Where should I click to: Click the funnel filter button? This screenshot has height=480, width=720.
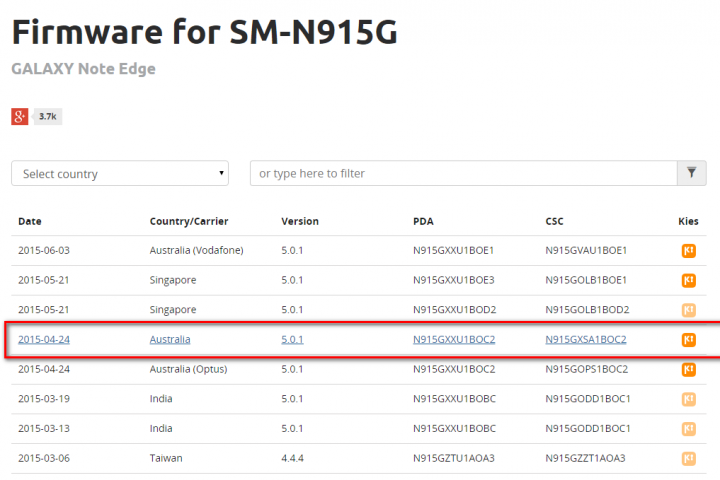[x=692, y=173]
